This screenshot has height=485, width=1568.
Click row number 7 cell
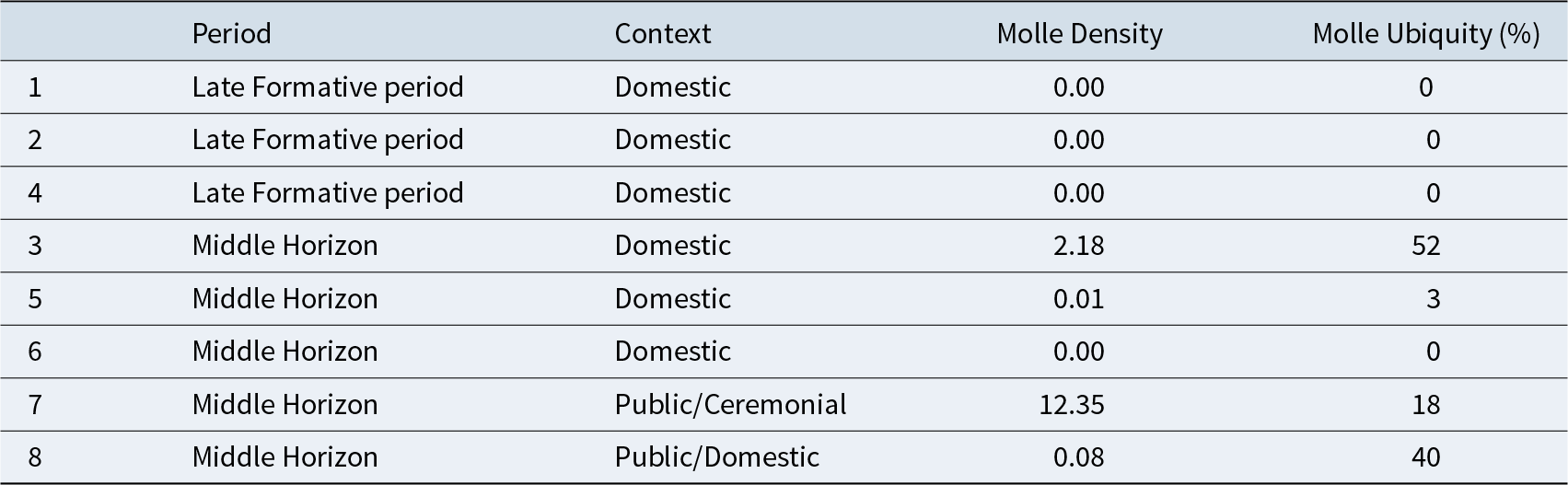click(x=35, y=404)
